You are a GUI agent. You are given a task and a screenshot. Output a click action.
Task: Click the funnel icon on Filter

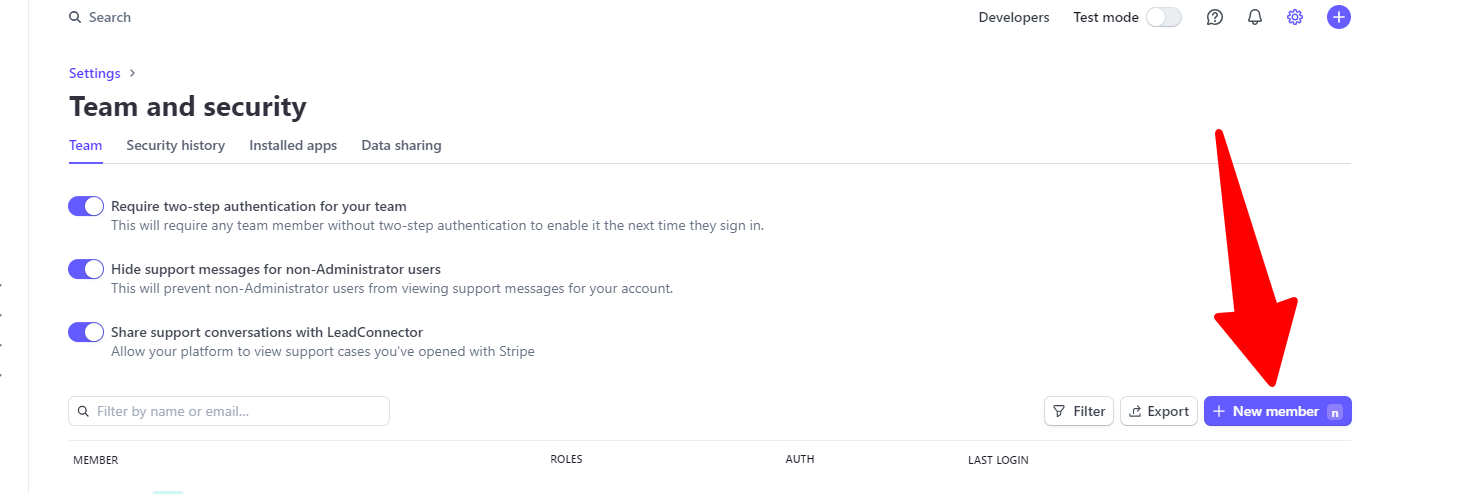coord(1059,411)
